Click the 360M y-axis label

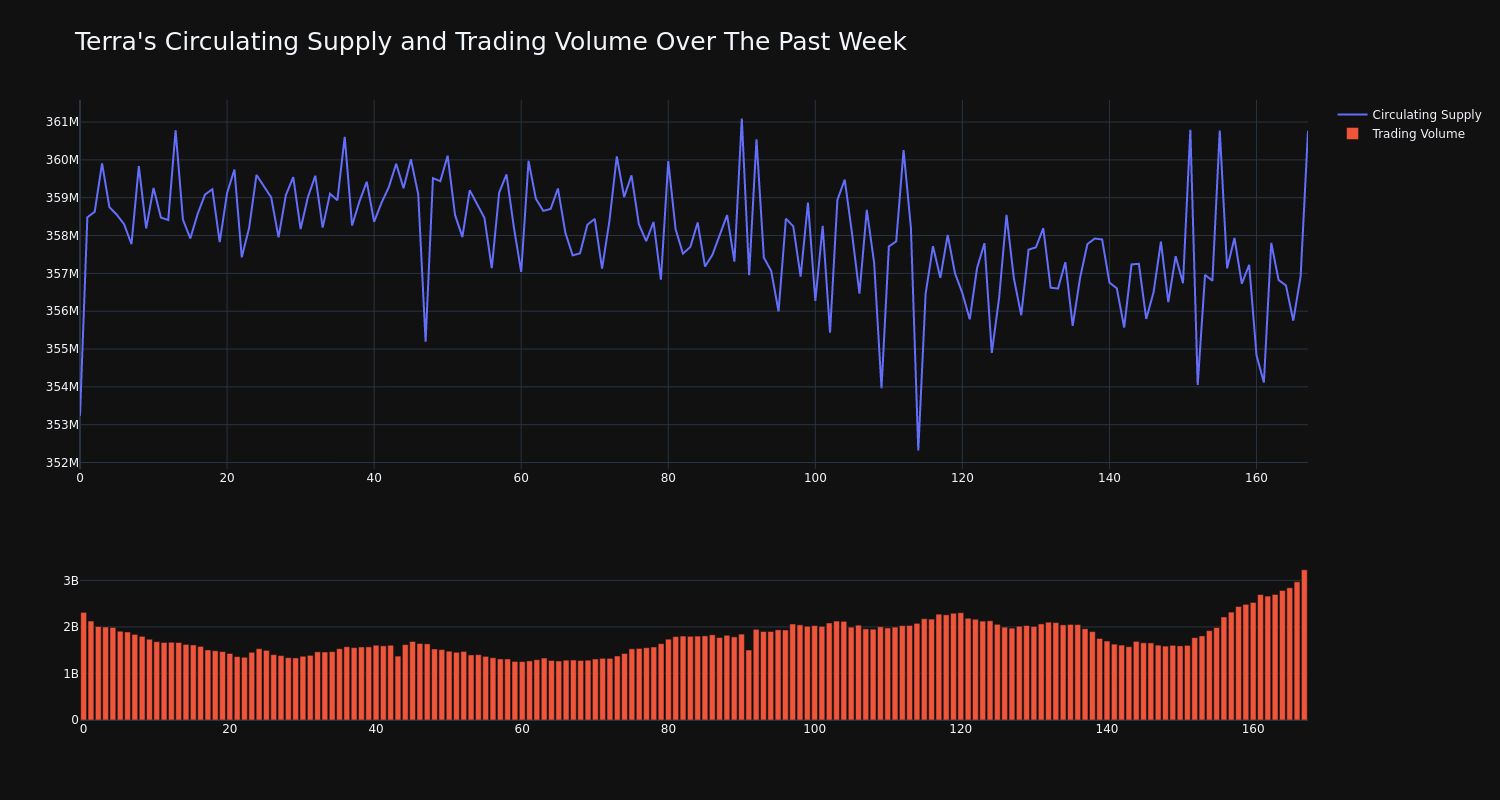tap(63, 160)
